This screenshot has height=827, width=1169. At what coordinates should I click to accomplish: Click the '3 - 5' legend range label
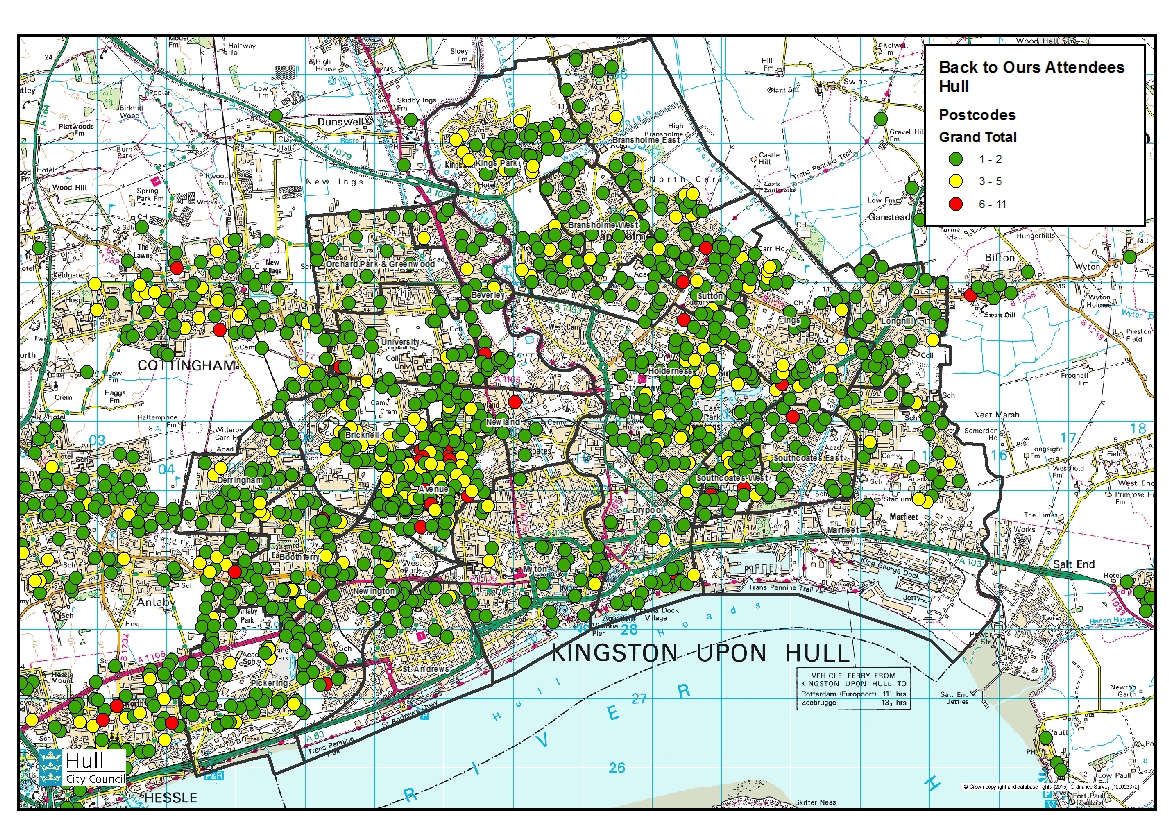(990, 181)
